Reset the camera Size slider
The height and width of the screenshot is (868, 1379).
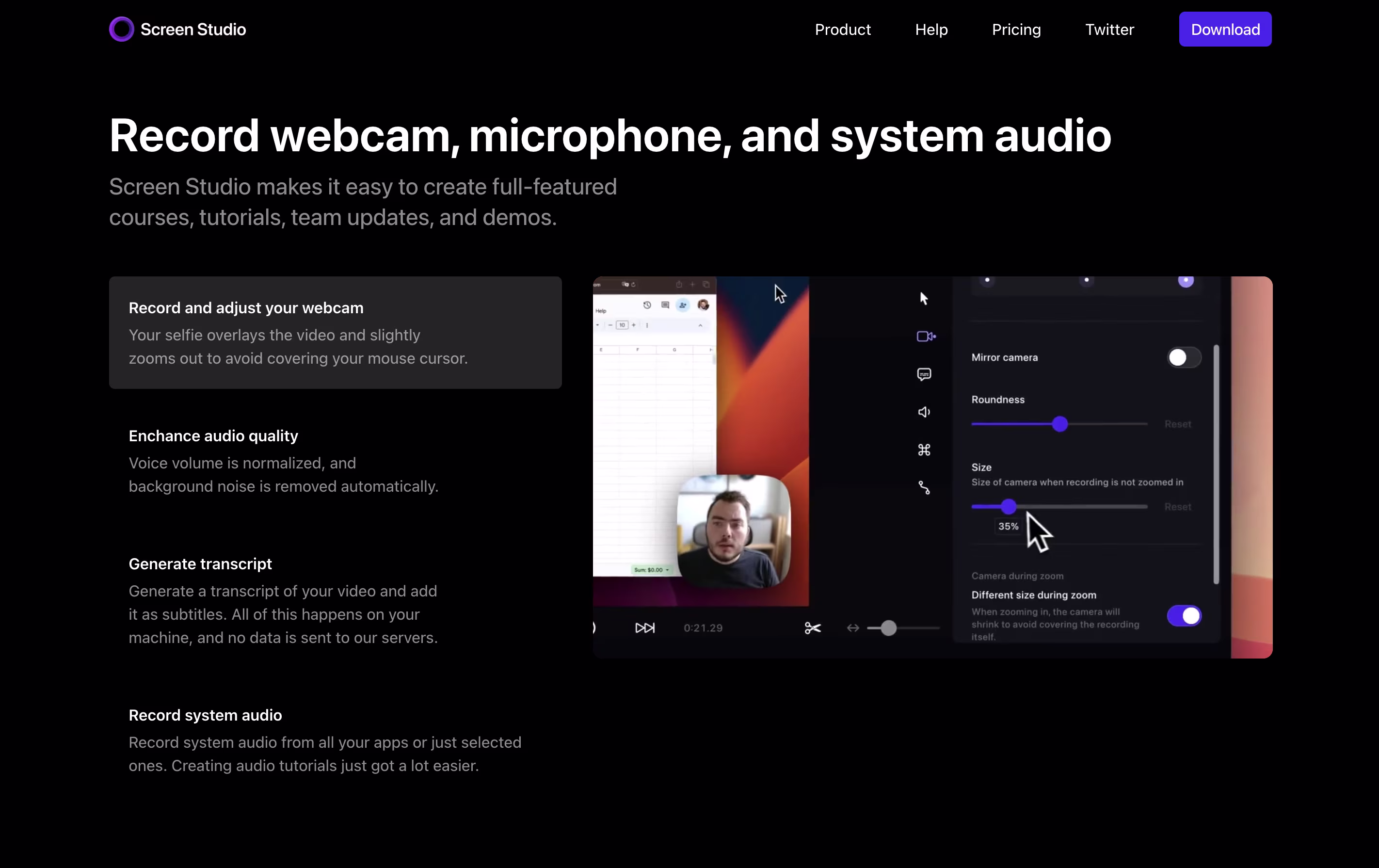coord(1177,507)
